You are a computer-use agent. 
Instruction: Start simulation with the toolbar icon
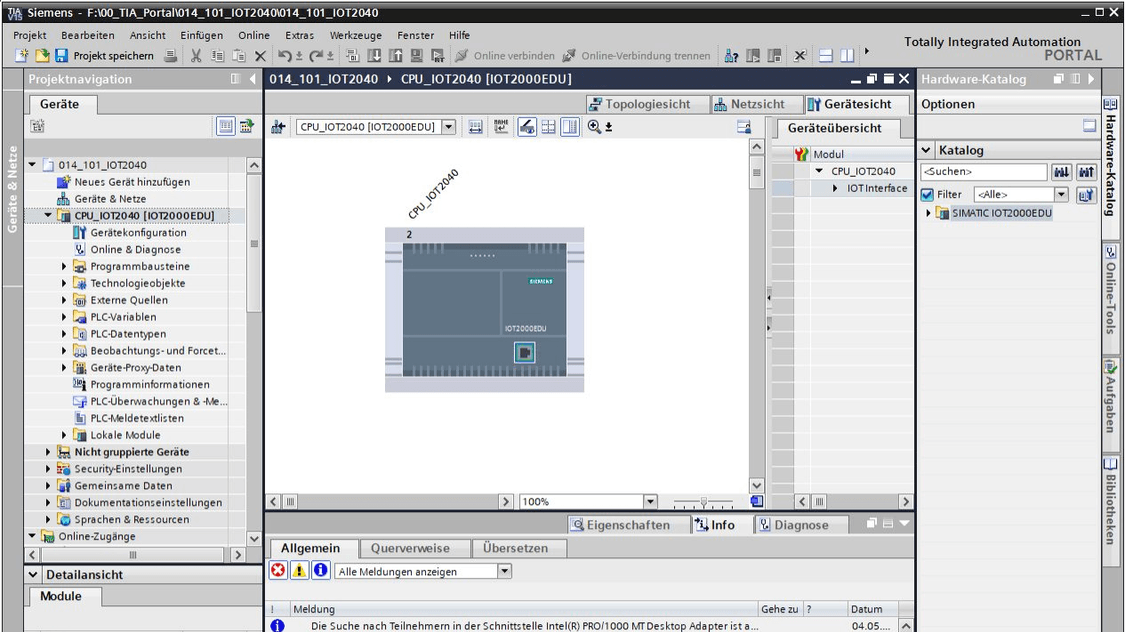coord(417,55)
